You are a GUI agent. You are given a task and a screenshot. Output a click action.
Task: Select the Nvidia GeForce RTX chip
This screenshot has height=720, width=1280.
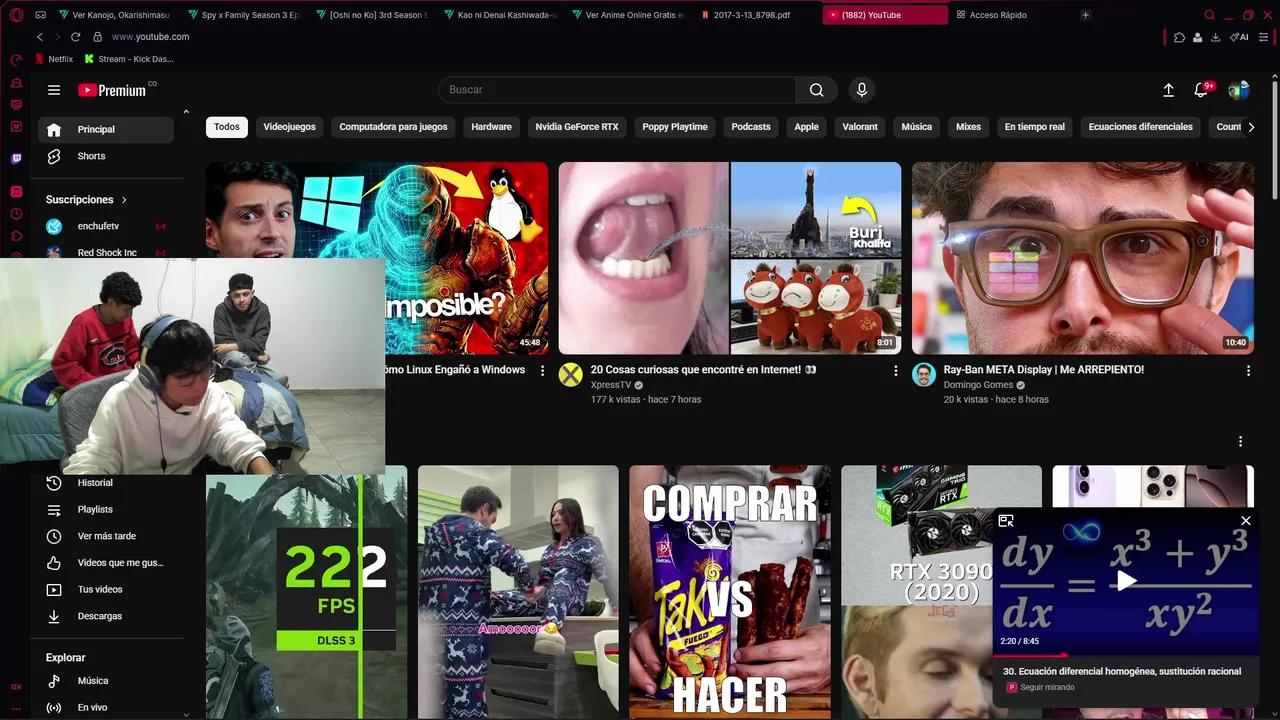click(x=577, y=127)
